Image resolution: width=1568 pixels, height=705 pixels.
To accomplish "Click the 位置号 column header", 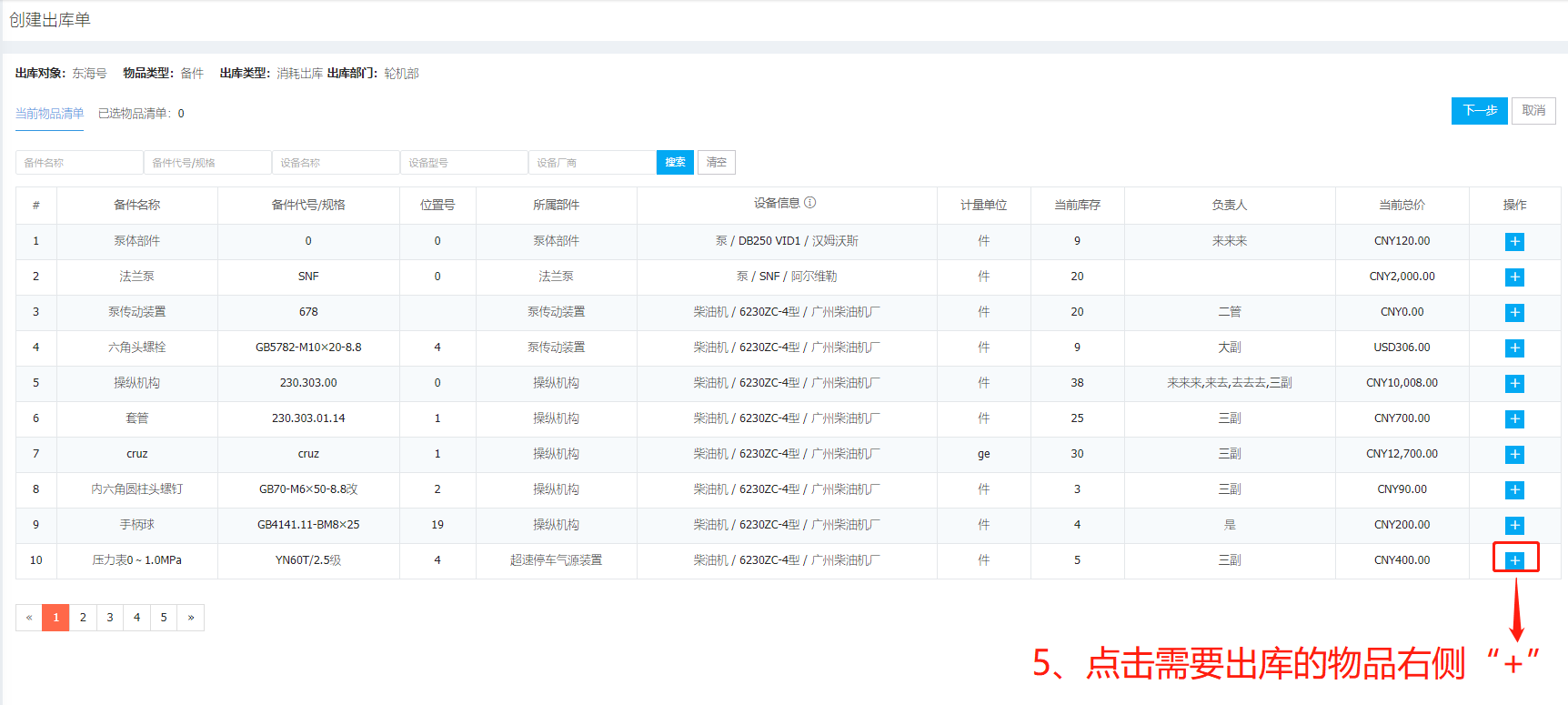I will pos(437,206).
